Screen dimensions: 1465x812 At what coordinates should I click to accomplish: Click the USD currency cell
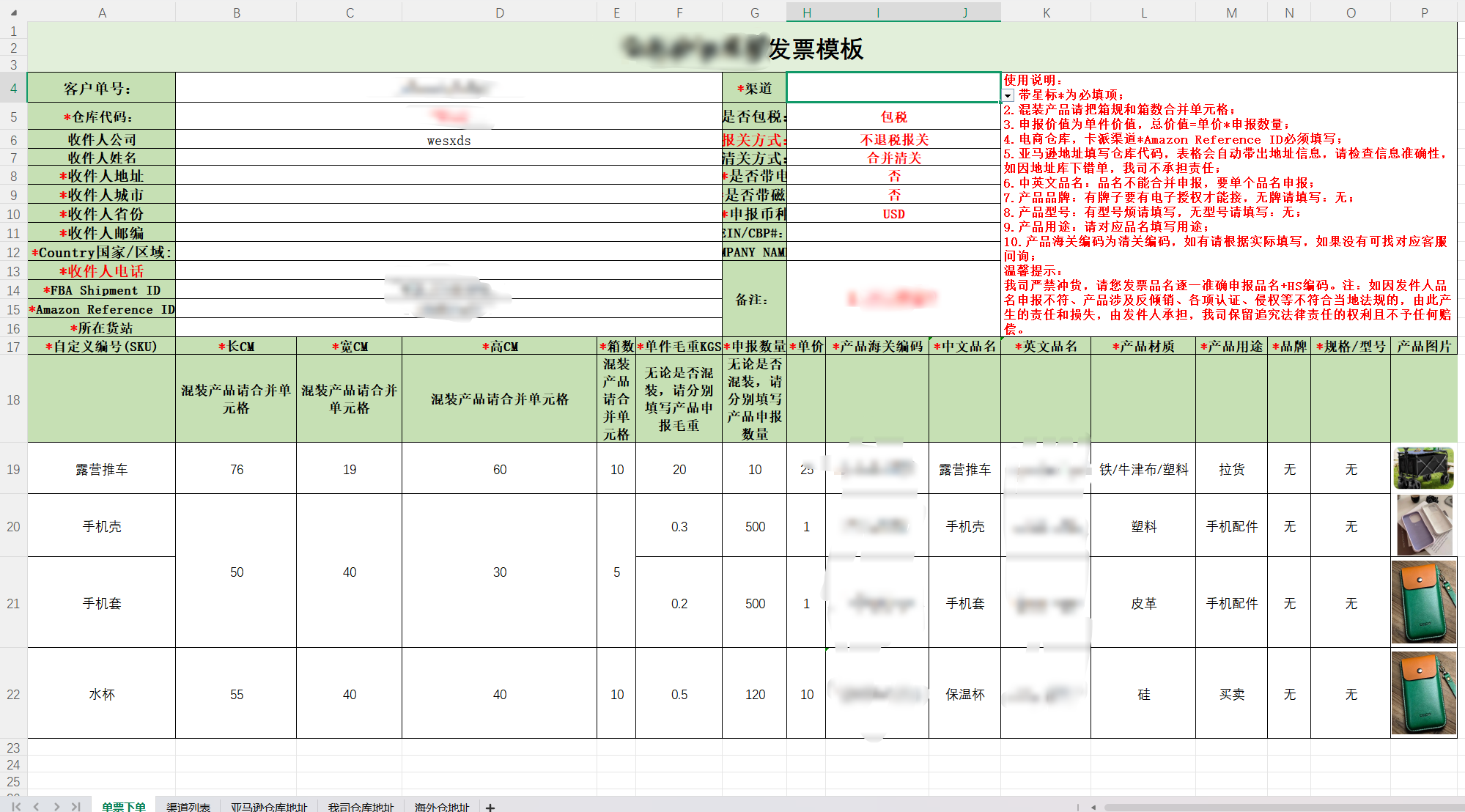[x=893, y=214]
